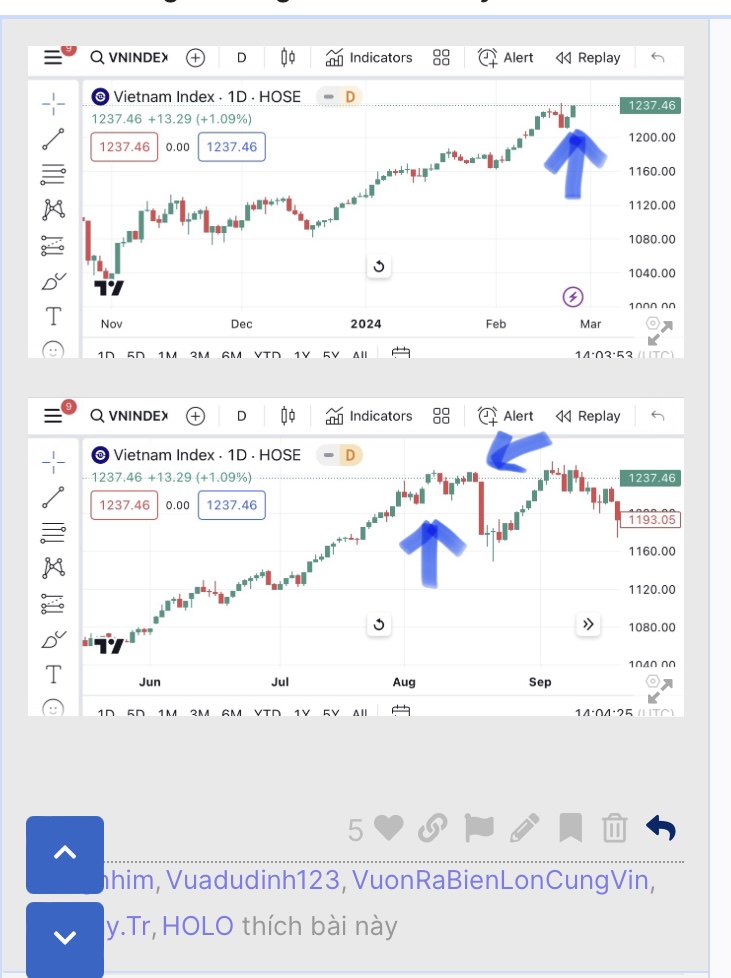Click Replay in the lower chart toolbar
Screen dimensions: 731x978
pos(588,416)
